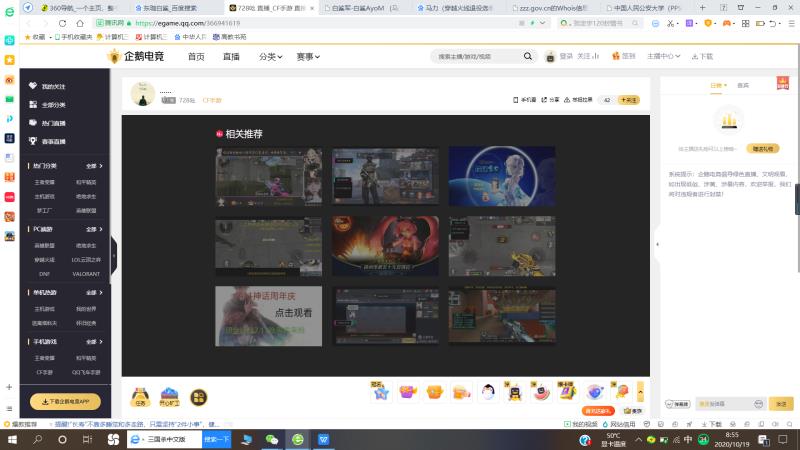Image resolution: width=800 pixels, height=450 pixels.
Task: Click the 下载企鹅电竞APP button
Action: (x=65, y=402)
